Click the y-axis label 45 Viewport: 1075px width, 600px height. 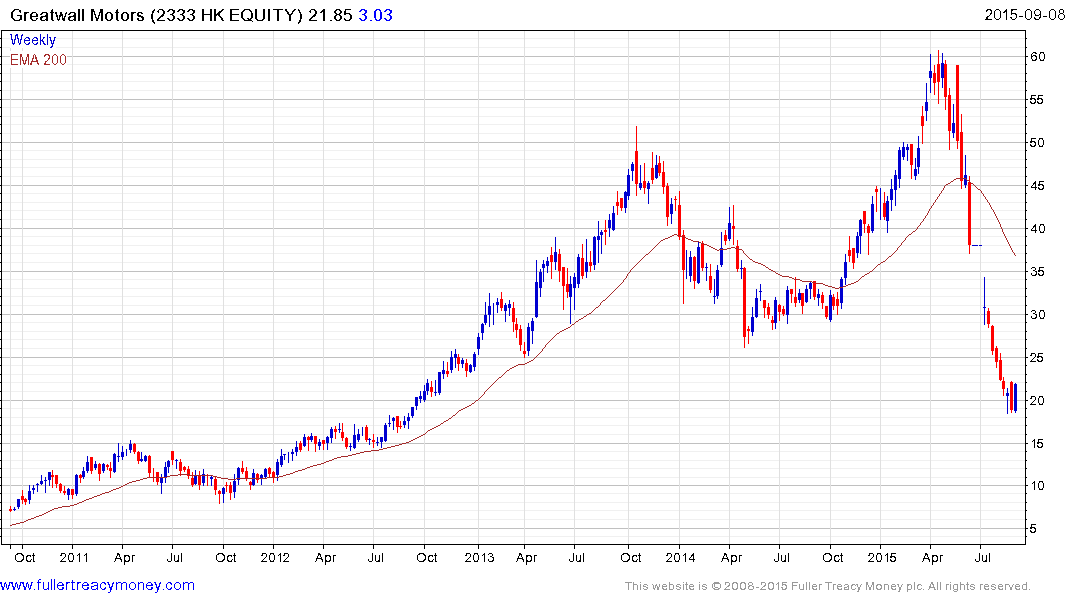pyautogui.click(x=1038, y=186)
